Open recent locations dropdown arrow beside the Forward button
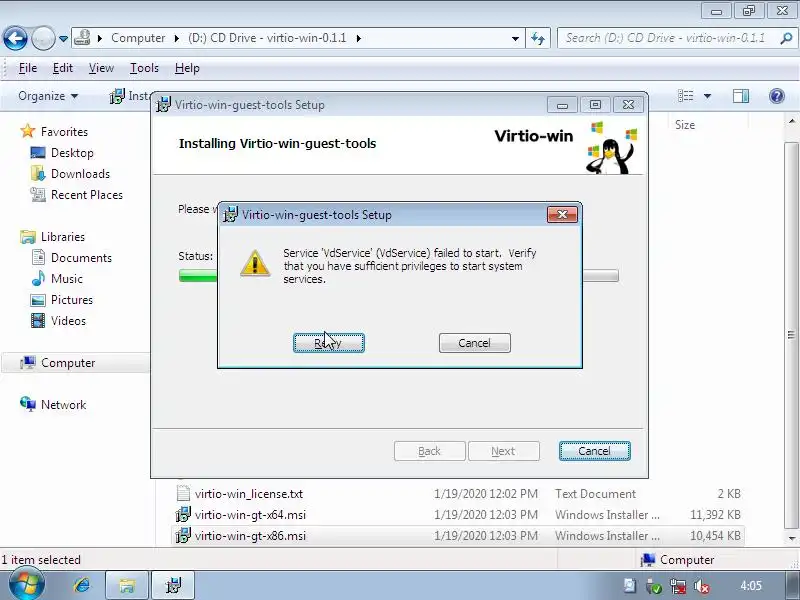This screenshot has height=600, width=800. point(63,38)
